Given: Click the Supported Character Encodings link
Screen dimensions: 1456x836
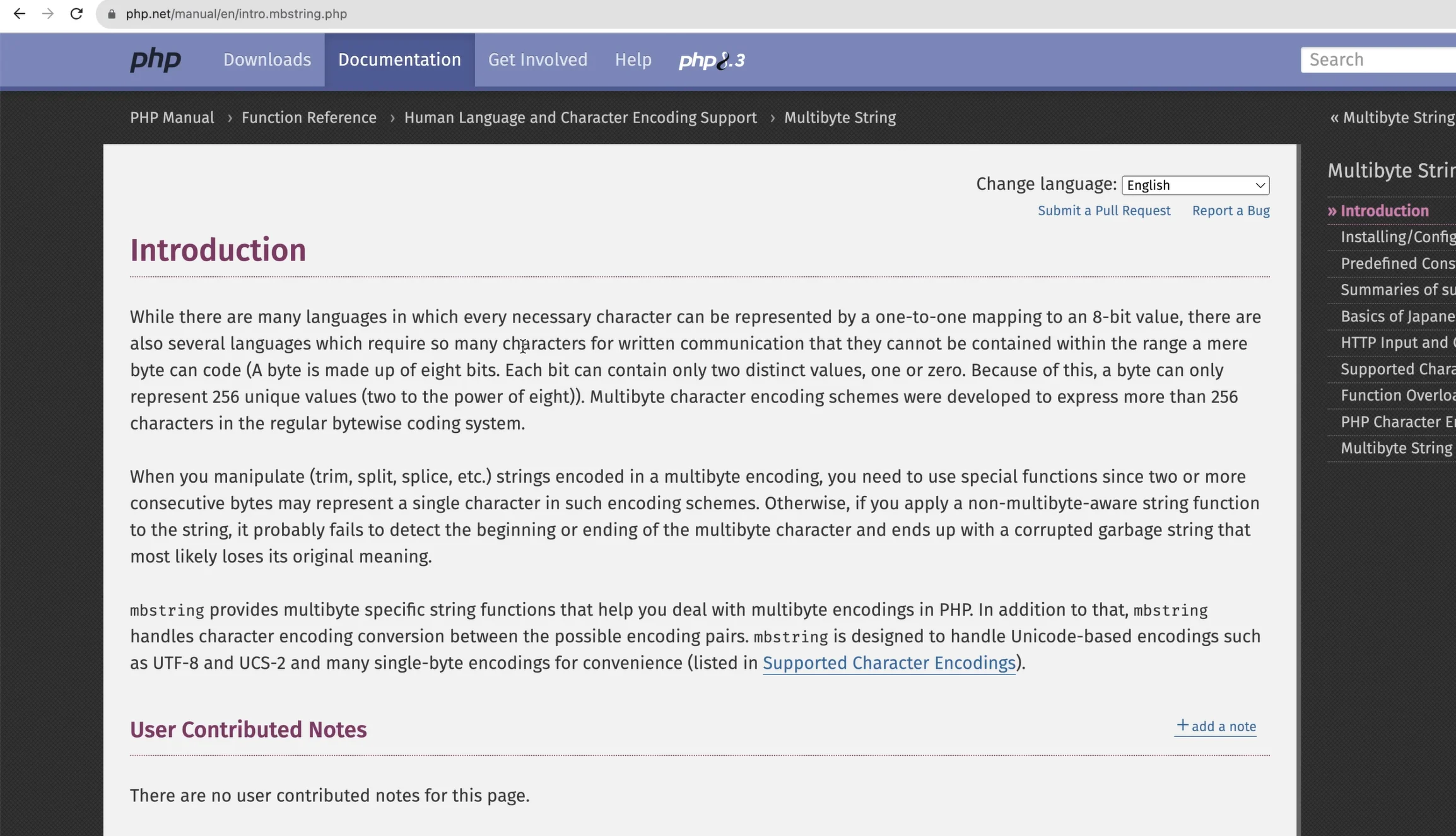Looking at the screenshot, I should (x=888, y=663).
